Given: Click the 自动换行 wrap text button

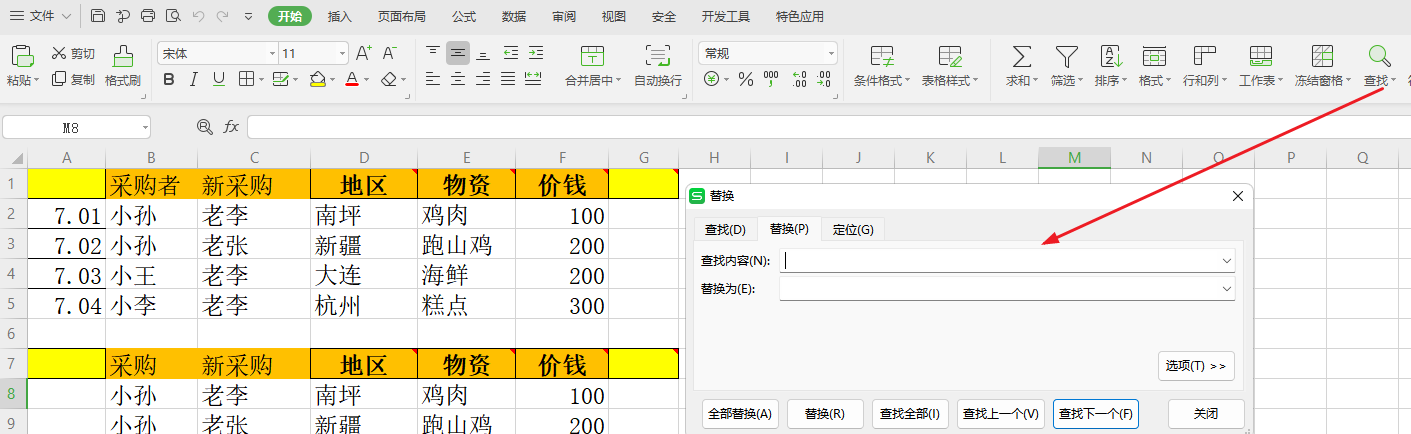Looking at the screenshot, I should 658,66.
